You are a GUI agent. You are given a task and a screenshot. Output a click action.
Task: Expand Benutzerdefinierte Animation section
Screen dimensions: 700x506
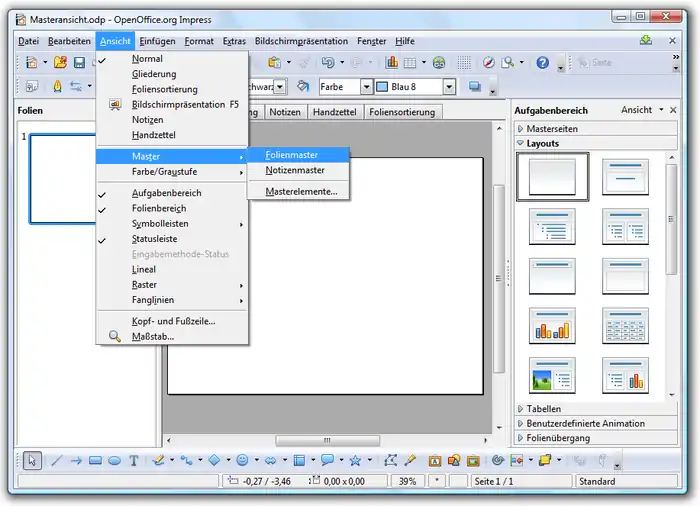tap(596, 423)
